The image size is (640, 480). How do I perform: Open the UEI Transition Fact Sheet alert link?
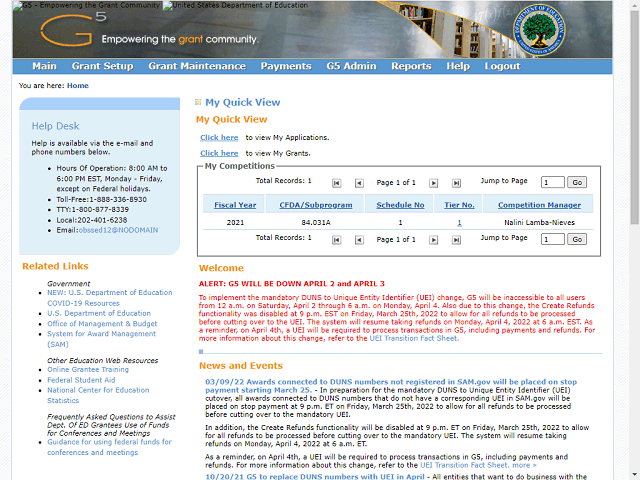(x=414, y=338)
